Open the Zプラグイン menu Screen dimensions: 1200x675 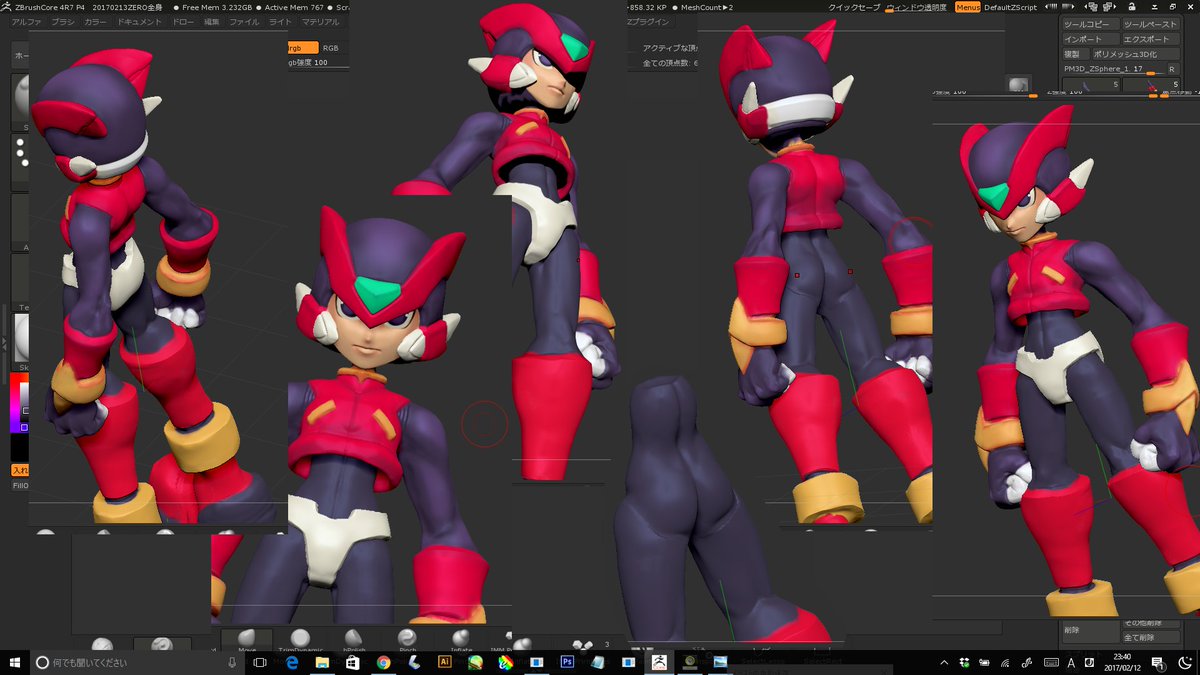point(649,21)
